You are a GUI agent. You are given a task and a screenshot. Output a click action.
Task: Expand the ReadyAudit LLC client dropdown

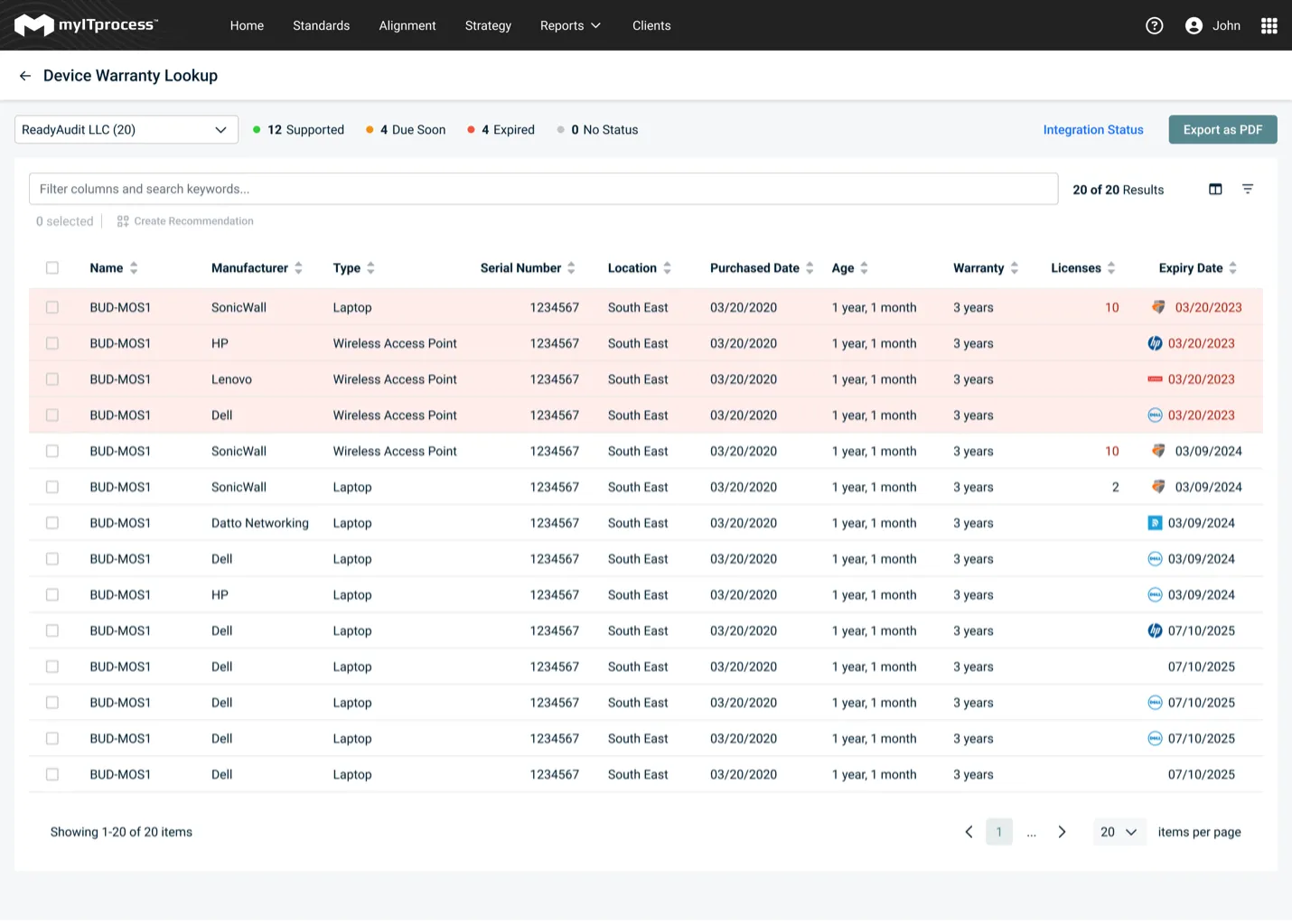(x=126, y=129)
